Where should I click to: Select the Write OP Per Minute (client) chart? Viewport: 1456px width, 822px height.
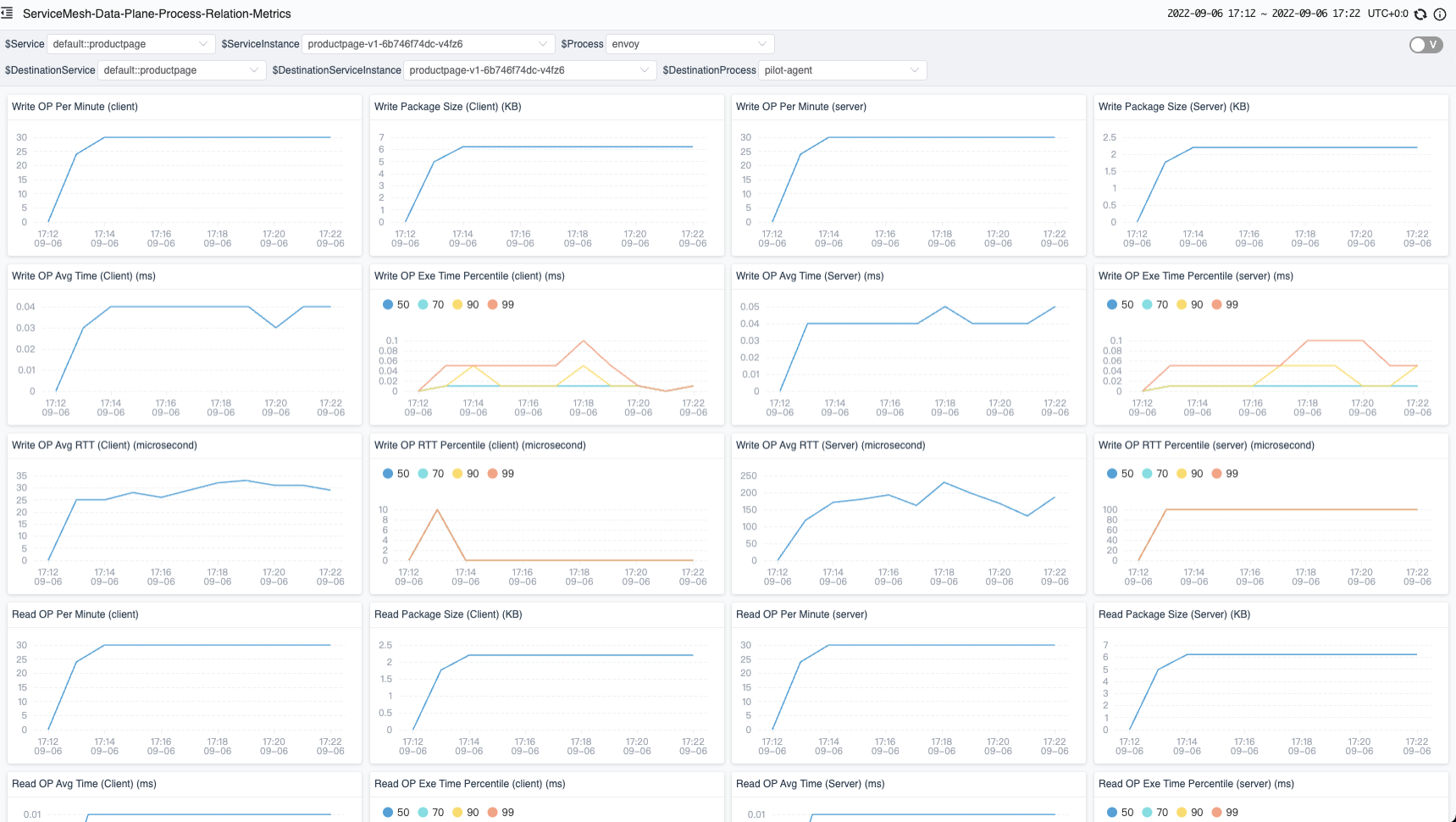185,182
